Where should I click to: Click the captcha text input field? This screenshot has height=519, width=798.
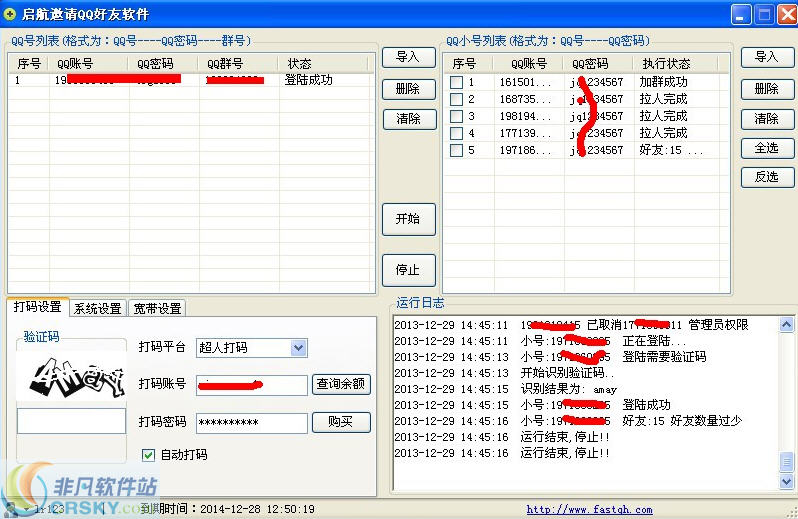coord(71,421)
